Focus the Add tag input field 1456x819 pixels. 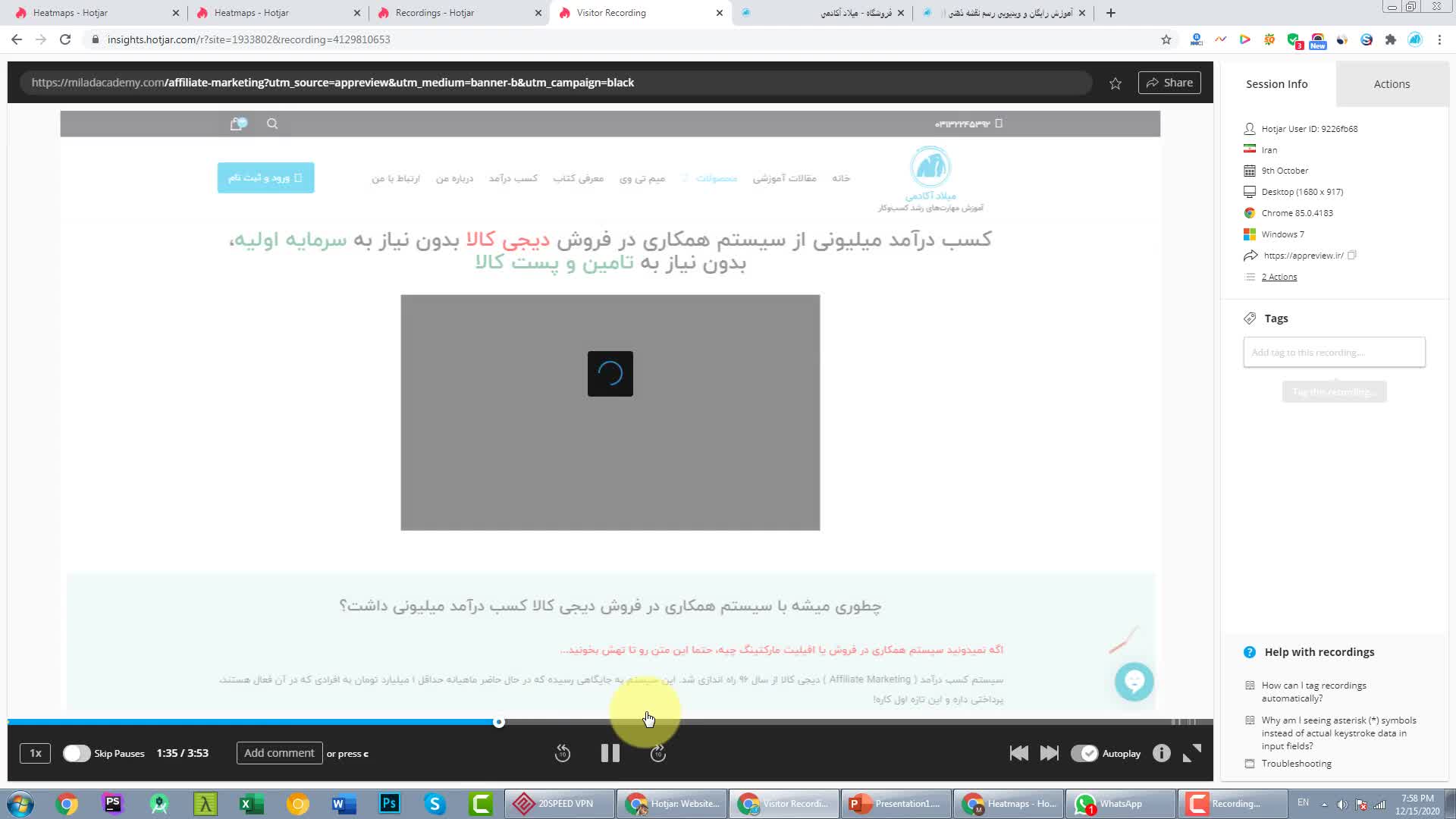click(1334, 353)
